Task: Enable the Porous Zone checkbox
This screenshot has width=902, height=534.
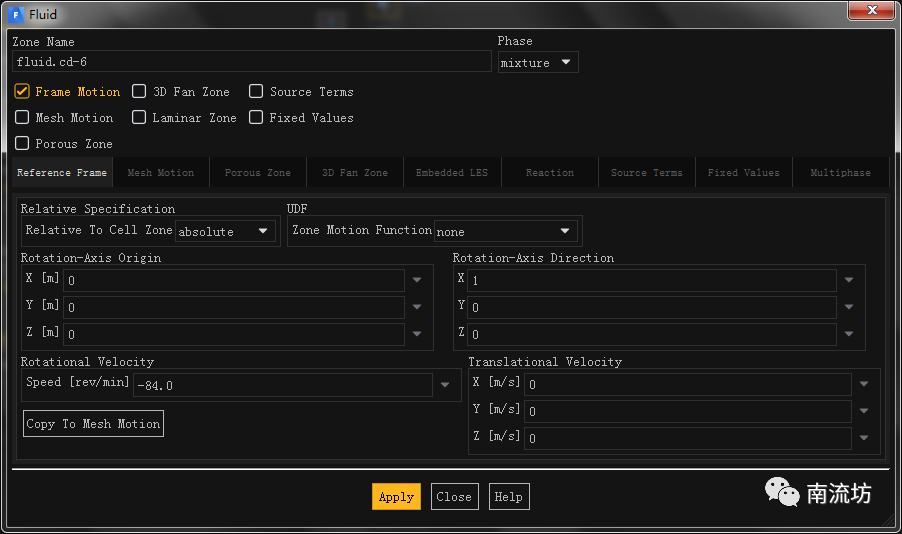Action: pyautogui.click(x=23, y=144)
